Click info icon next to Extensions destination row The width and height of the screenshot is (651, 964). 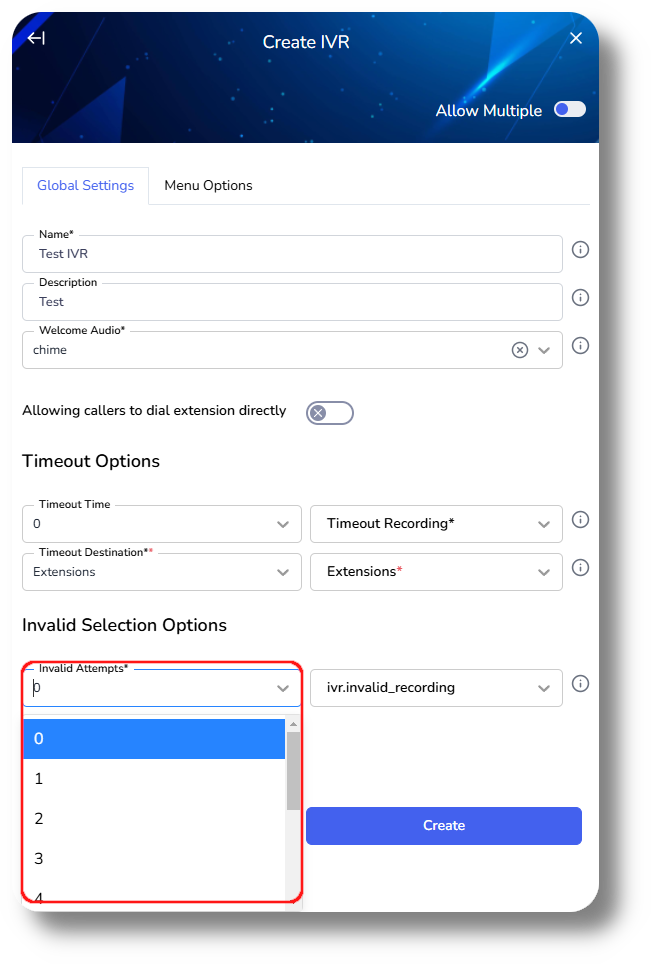click(x=580, y=568)
